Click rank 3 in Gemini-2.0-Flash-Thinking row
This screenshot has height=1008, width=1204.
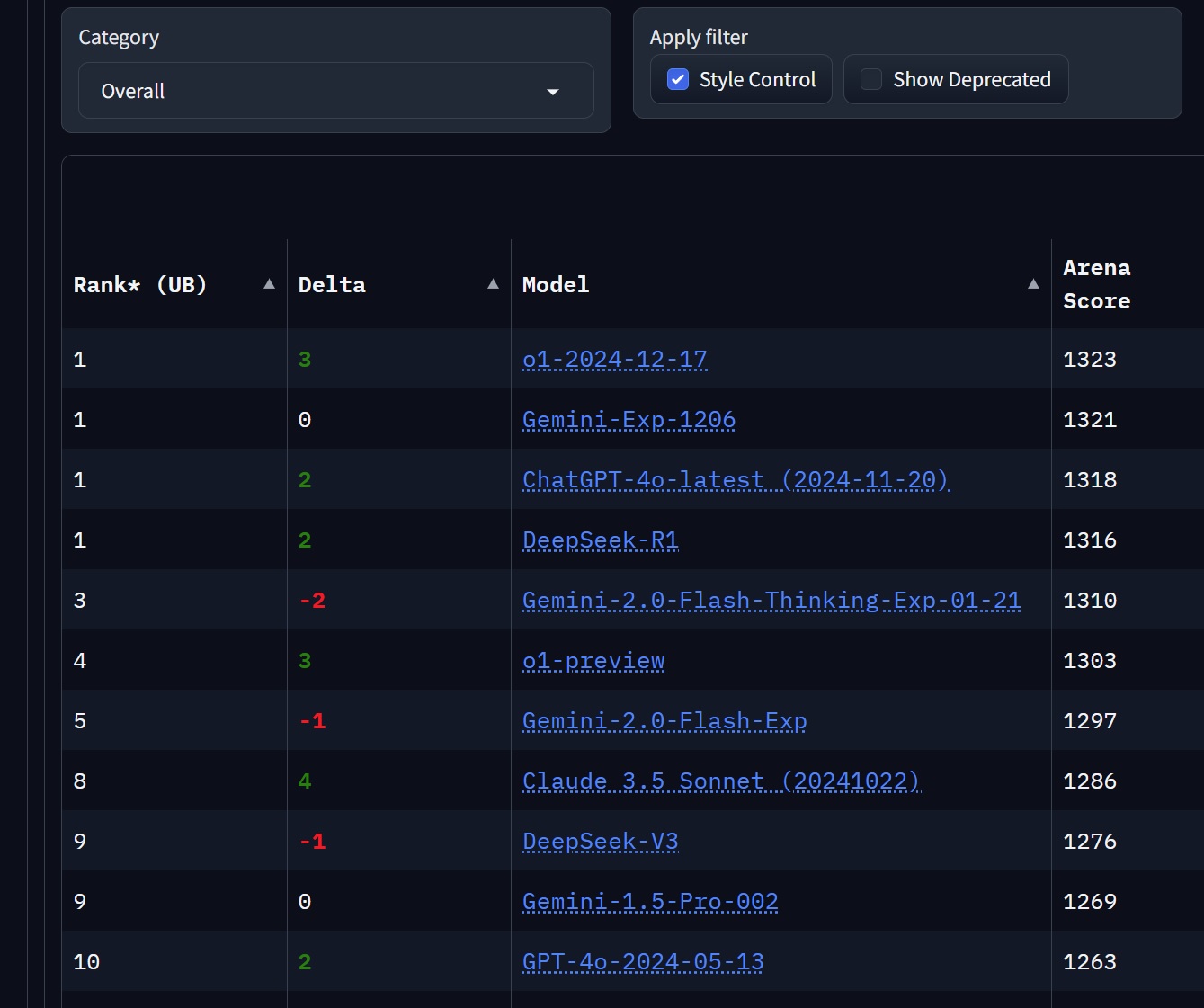click(80, 601)
